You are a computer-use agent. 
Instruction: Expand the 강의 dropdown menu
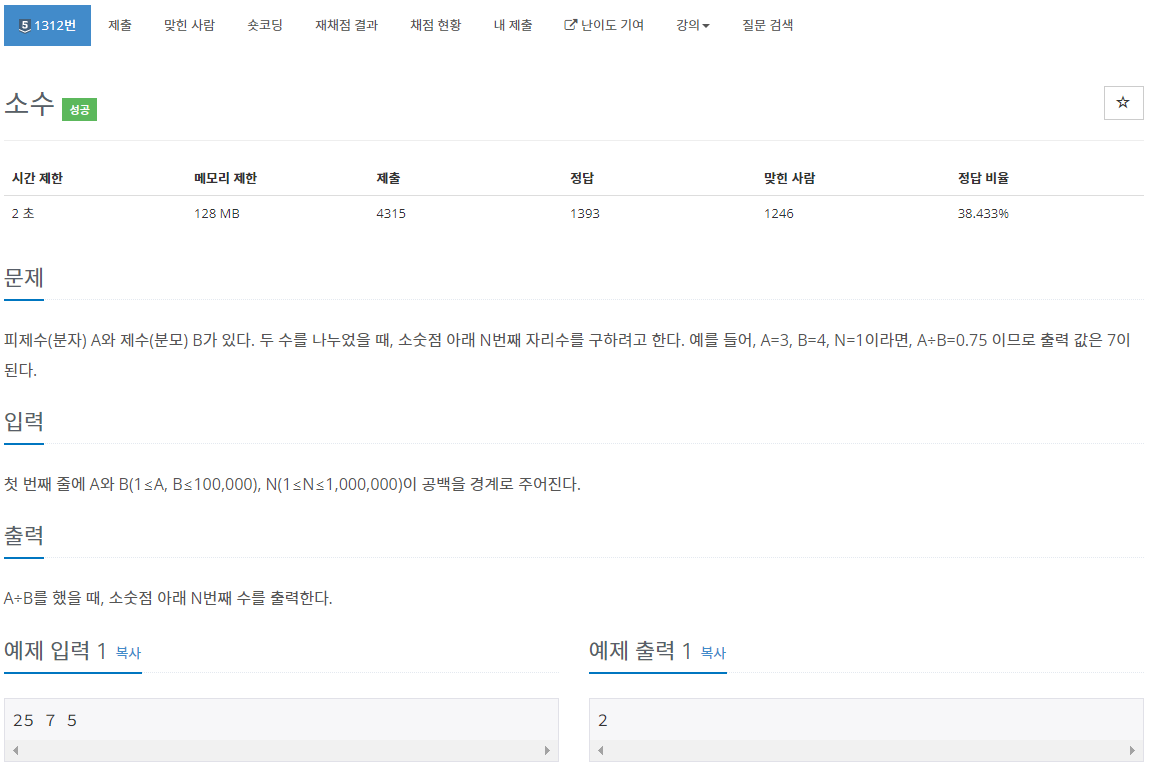[692, 26]
